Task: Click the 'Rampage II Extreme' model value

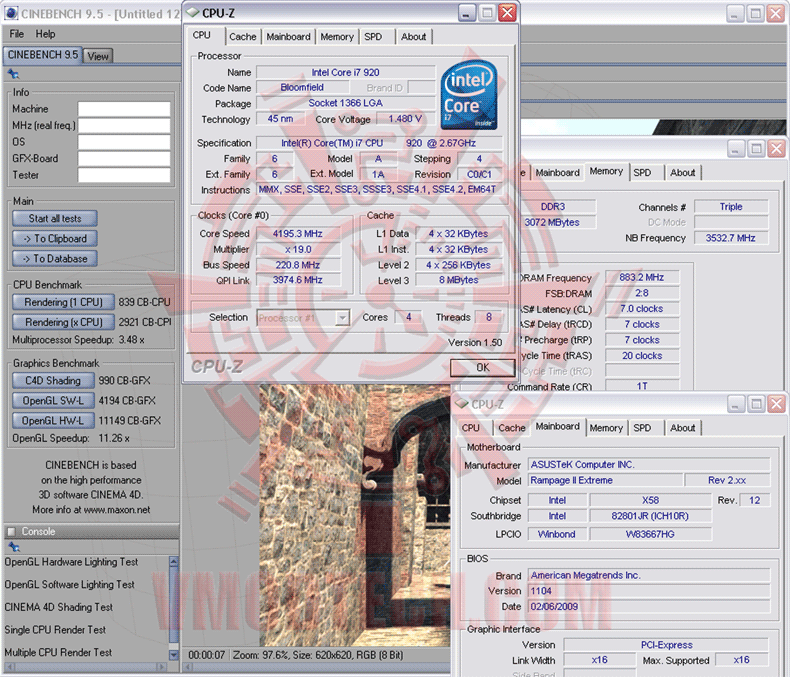Action: [605, 480]
